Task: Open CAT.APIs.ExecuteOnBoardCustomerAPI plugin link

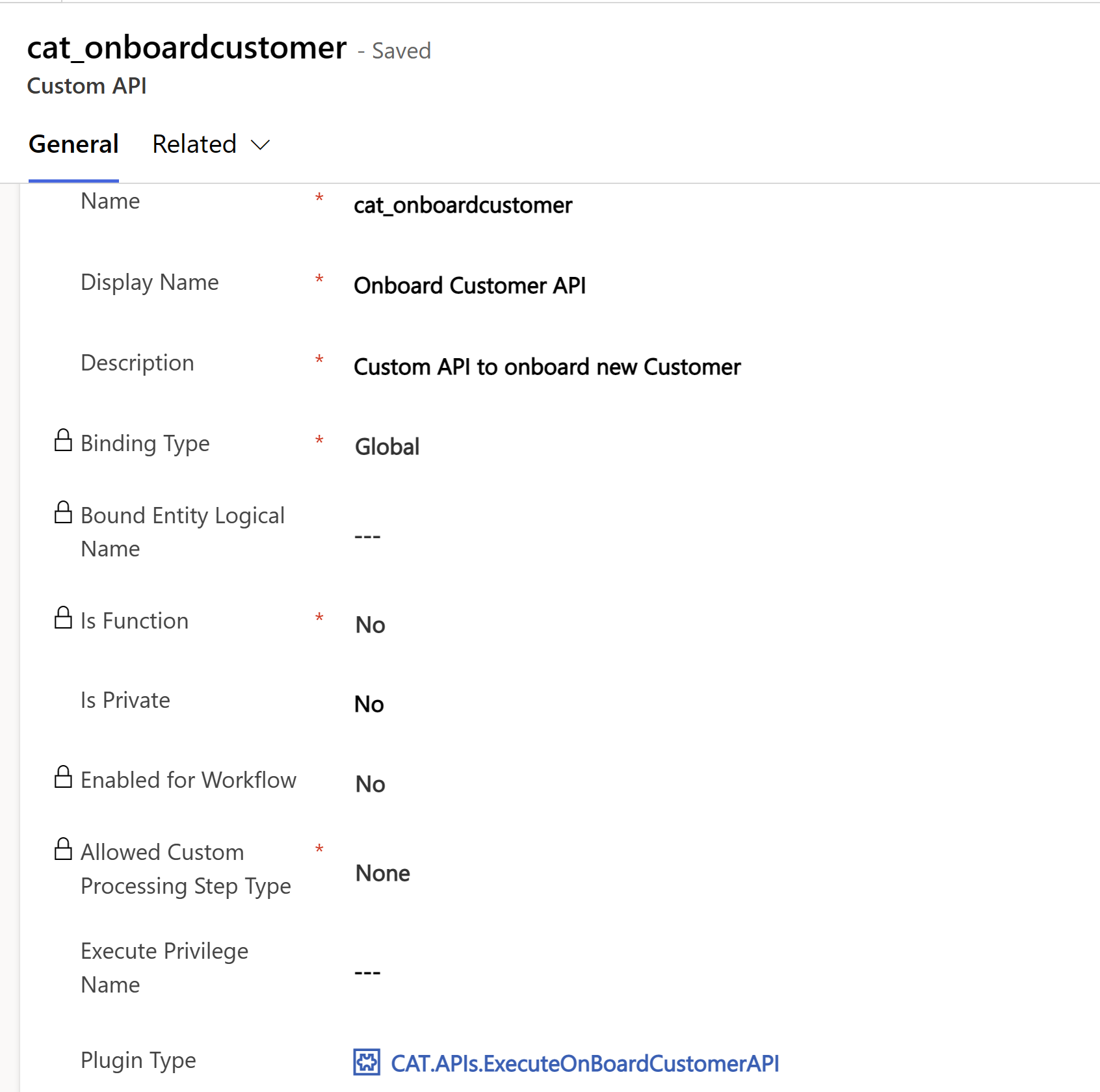Action: (584, 1064)
